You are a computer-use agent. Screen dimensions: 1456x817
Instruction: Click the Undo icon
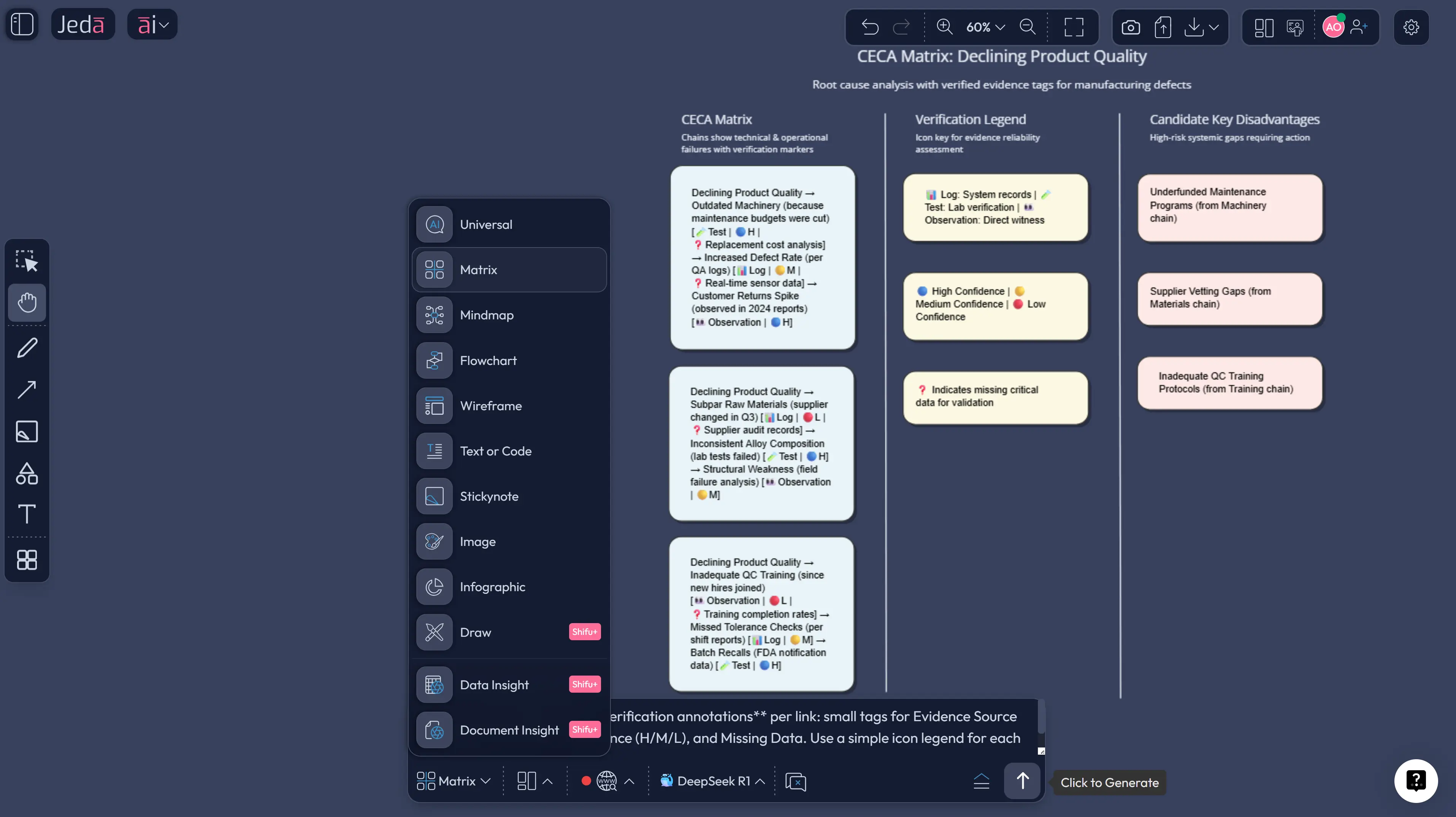[869, 27]
